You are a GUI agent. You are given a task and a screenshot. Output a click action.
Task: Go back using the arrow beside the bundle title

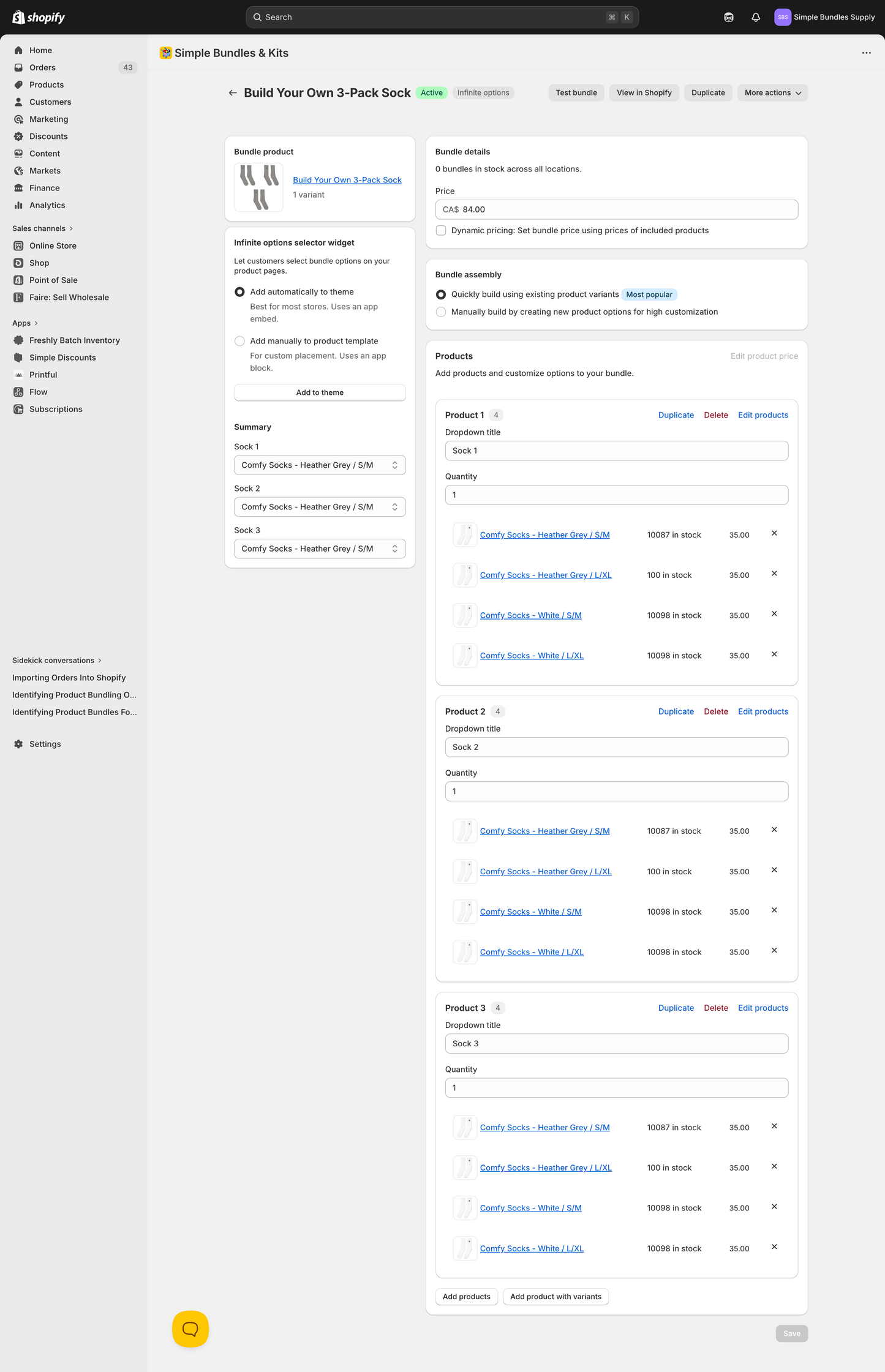click(x=233, y=93)
